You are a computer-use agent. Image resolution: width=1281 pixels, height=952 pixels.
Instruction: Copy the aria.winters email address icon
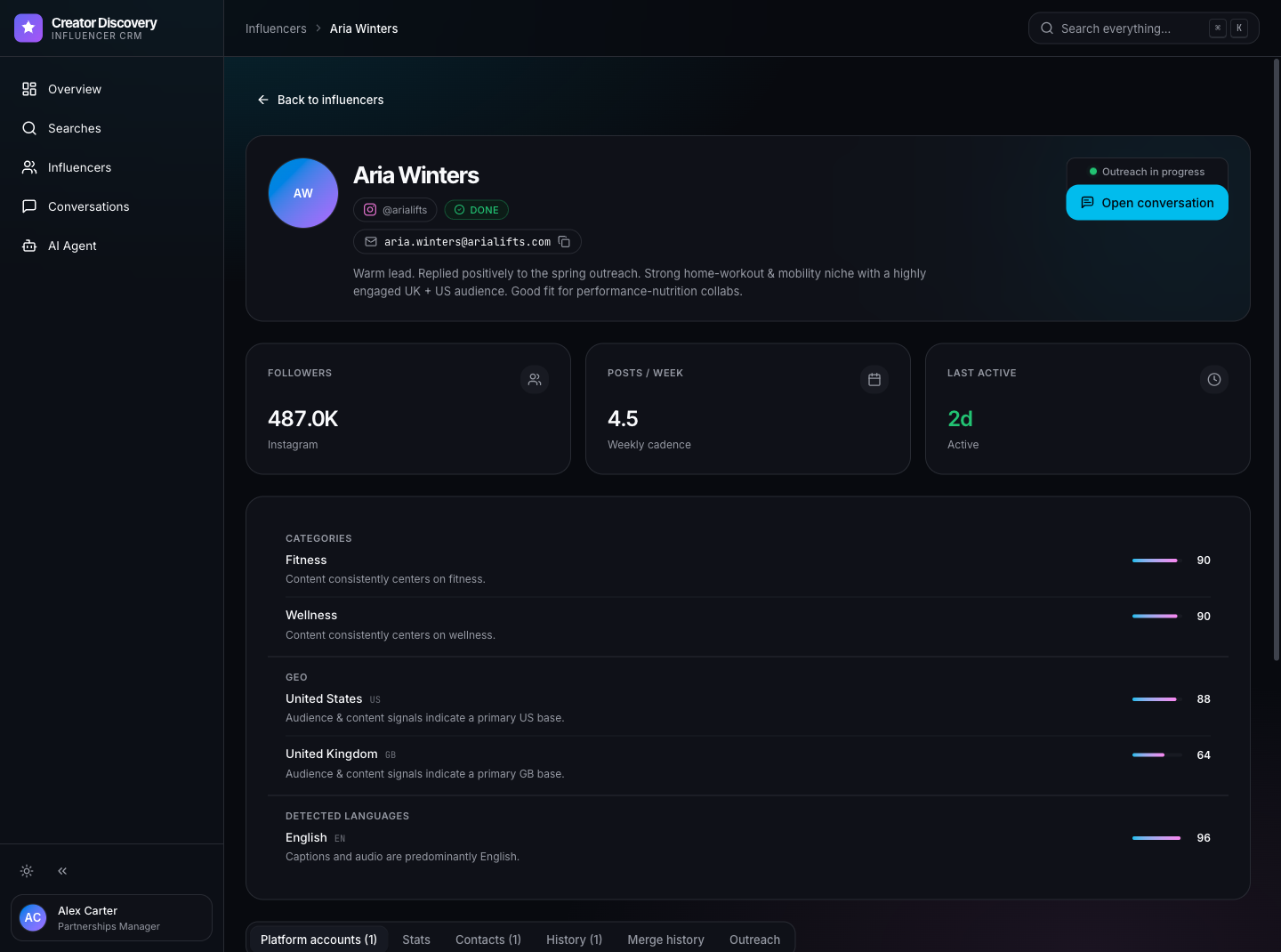click(564, 242)
